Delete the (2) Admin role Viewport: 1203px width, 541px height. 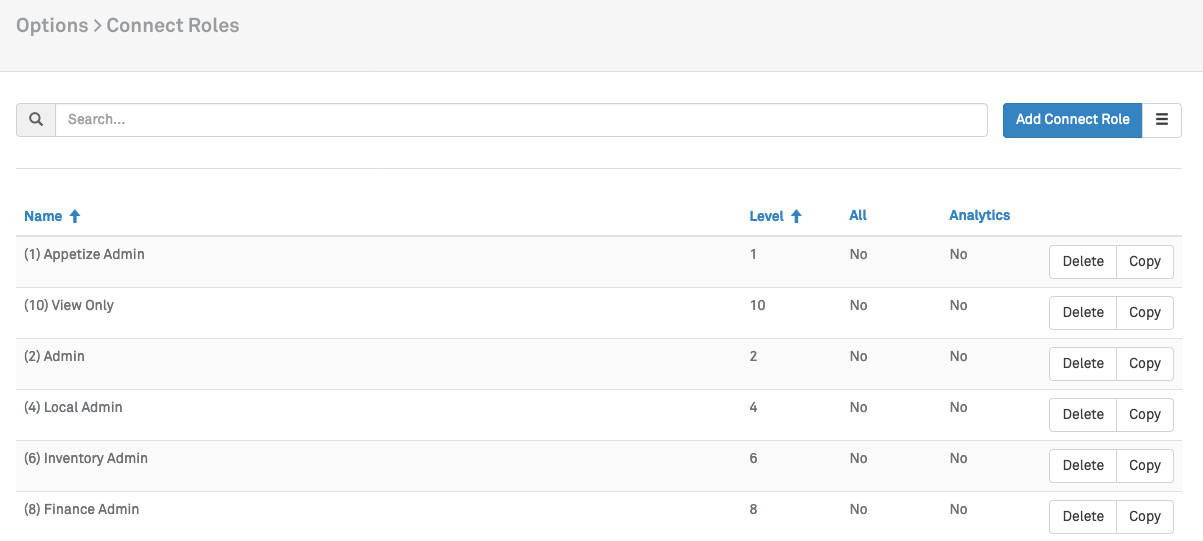[x=1082, y=363]
